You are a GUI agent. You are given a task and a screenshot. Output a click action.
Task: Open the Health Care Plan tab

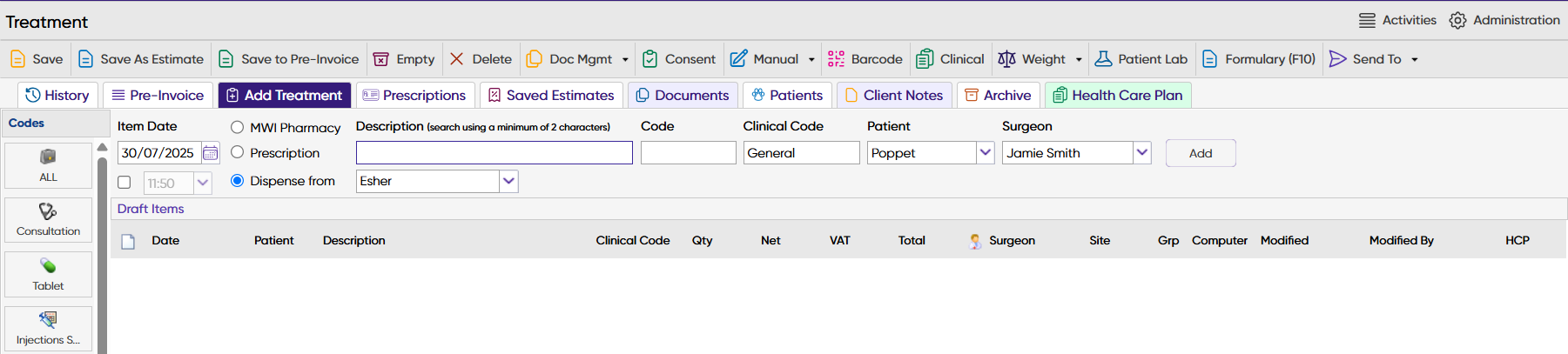click(1118, 96)
